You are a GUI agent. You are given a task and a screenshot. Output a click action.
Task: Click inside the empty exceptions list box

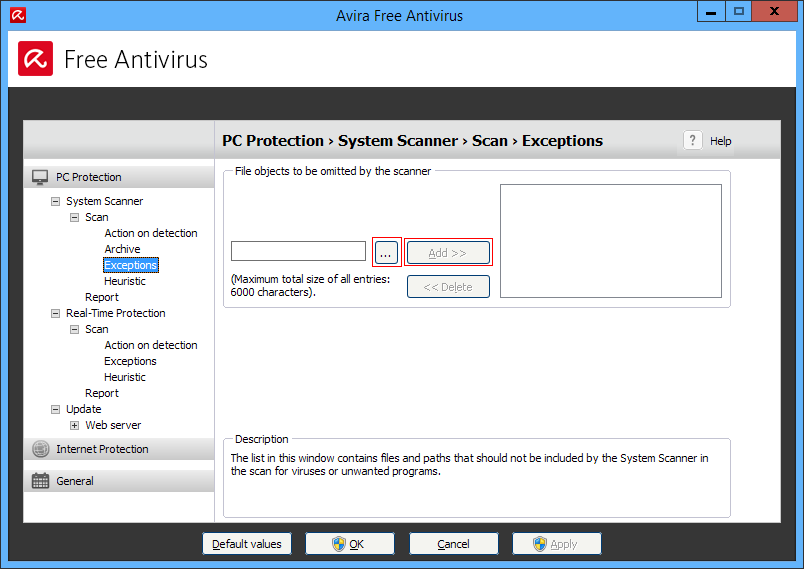tap(610, 240)
